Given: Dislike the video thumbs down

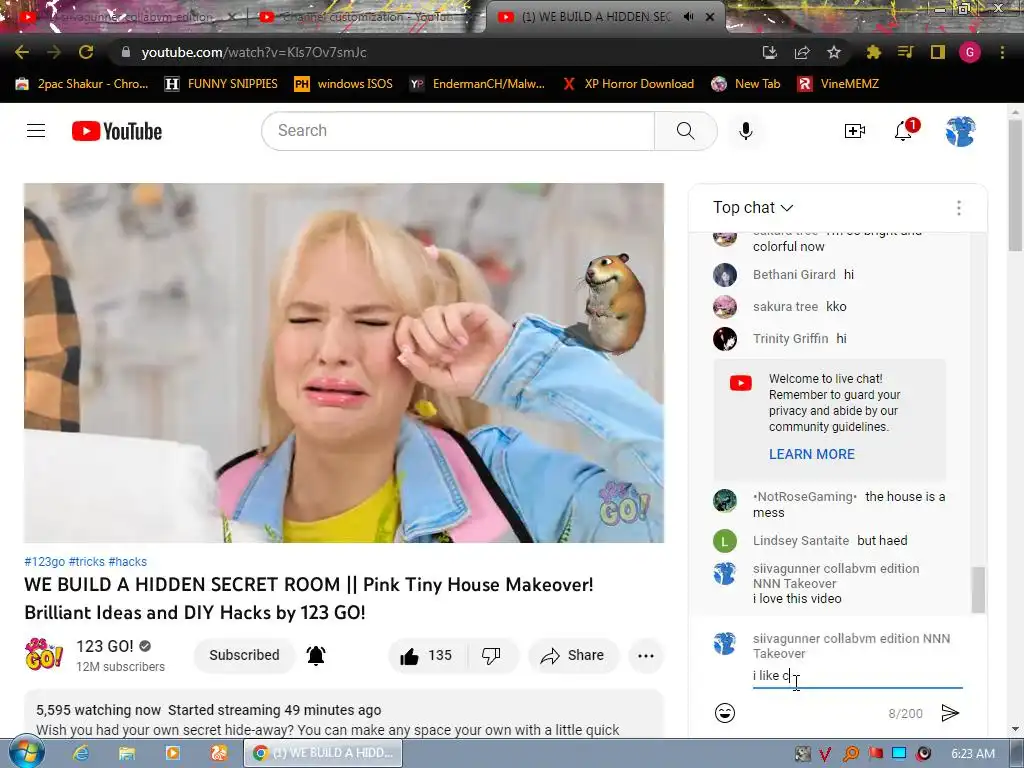Looking at the screenshot, I should 491,656.
